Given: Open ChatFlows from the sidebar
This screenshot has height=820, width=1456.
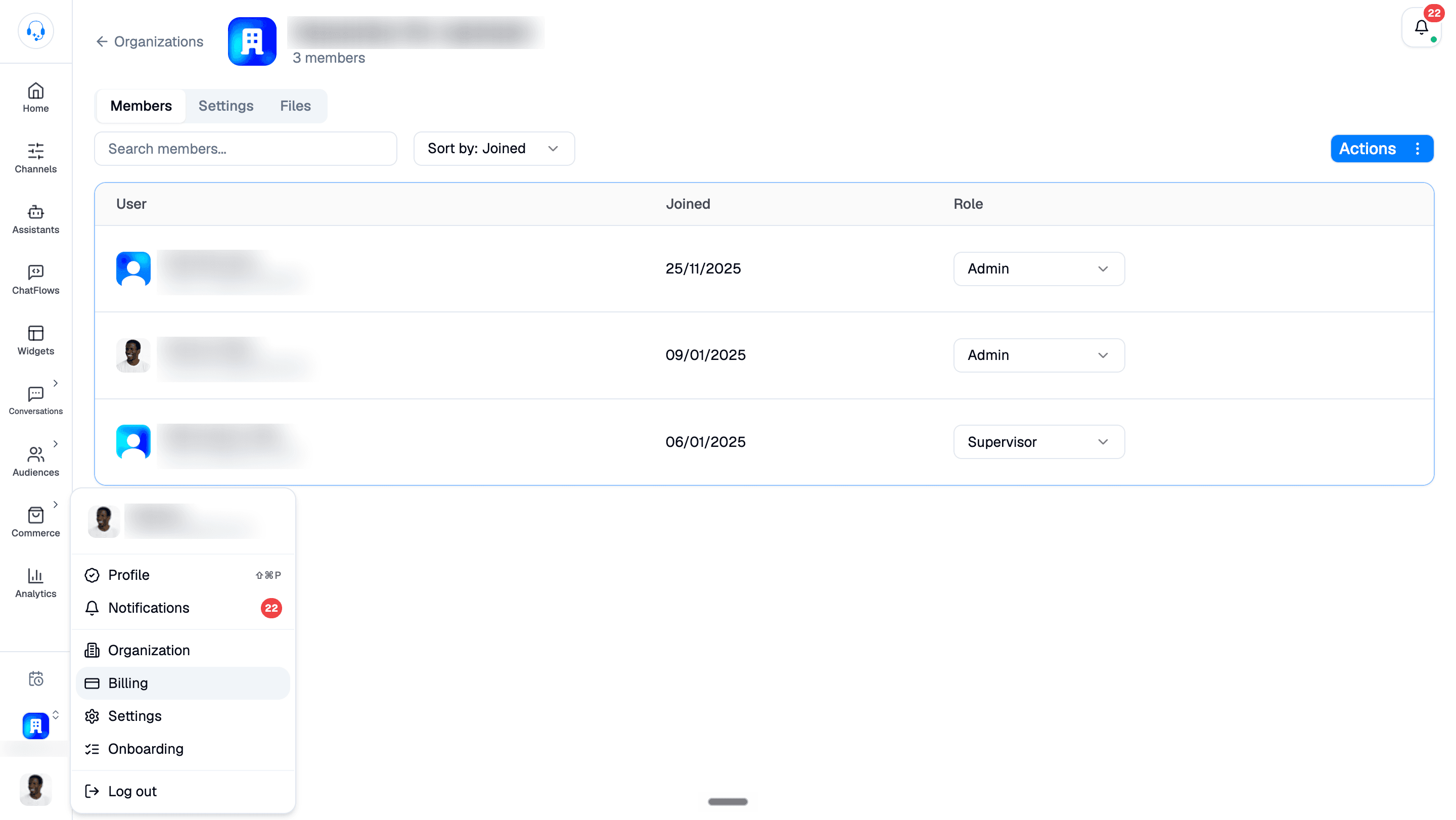Looking at the screenshot, I should coord(35,279).
